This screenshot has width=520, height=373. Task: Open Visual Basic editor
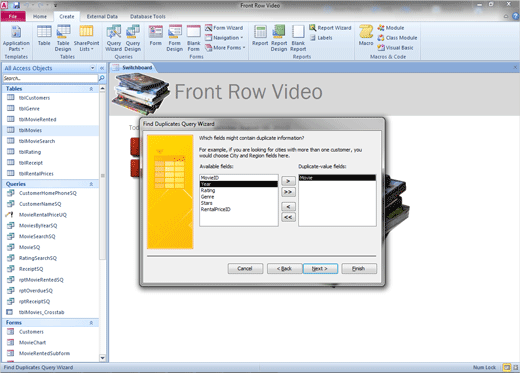(x=395, y=48)
